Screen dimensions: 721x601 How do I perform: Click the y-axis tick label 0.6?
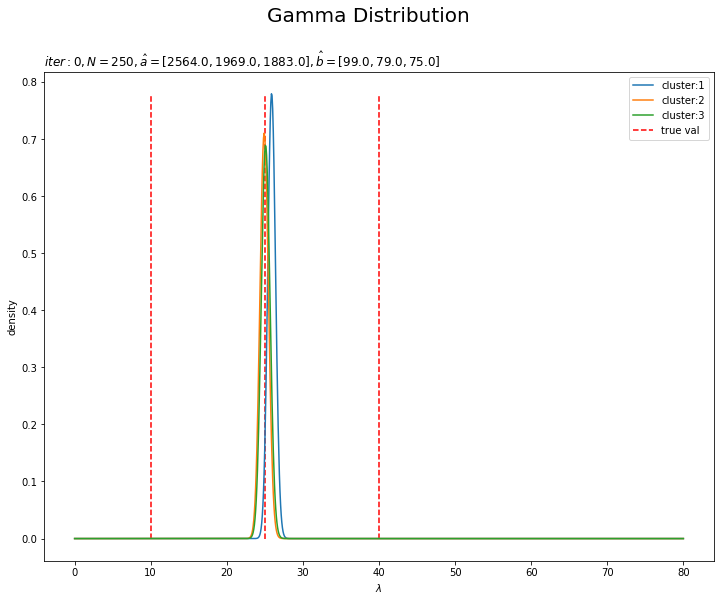29,197
